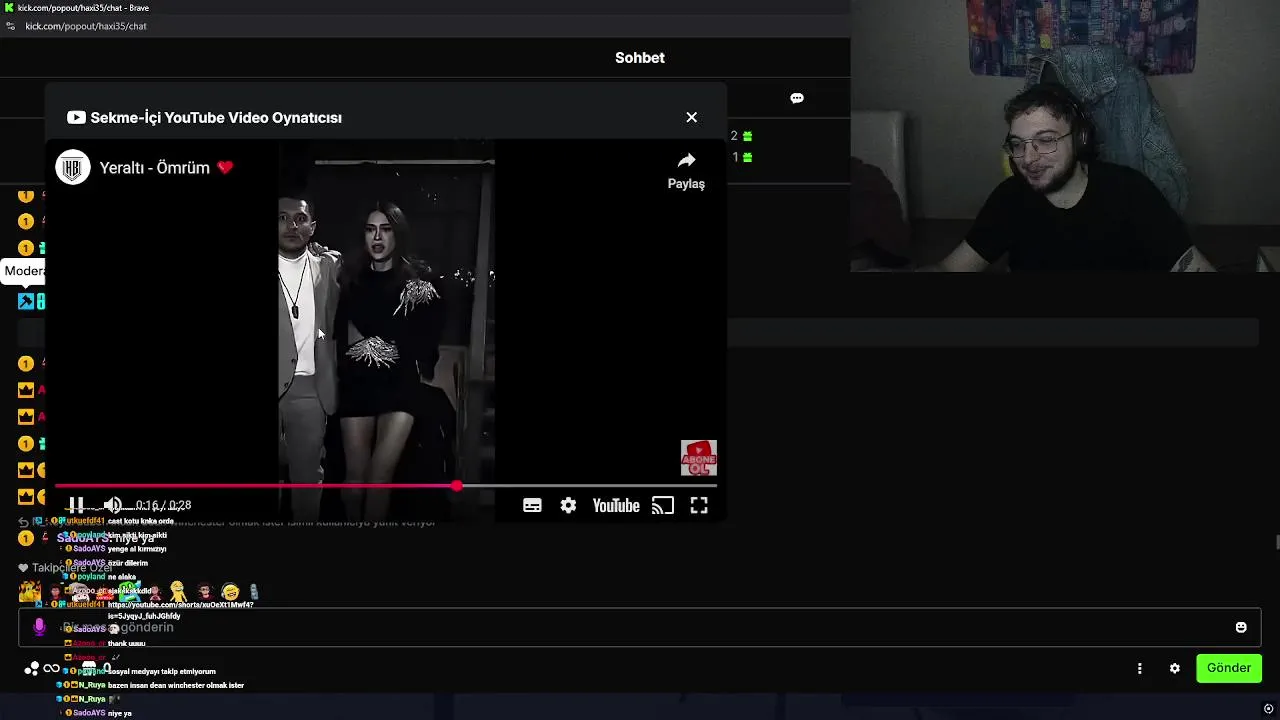The width and height of the screenshot is (1280, 720).
Task: Click the three-dots cluster icon at bottom left
Action: pyautogui.click(x=31, y=668)
